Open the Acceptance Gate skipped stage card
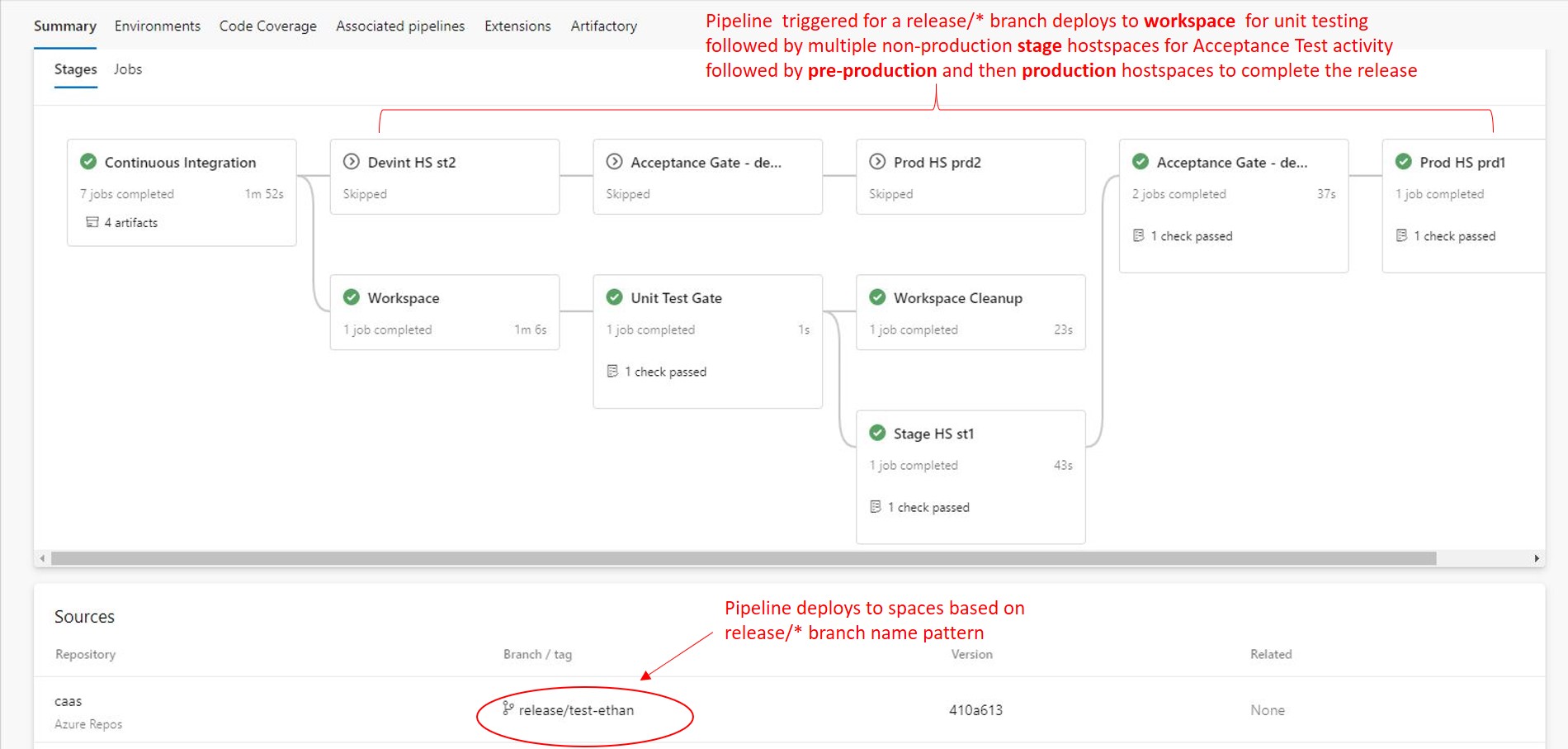 707,177
